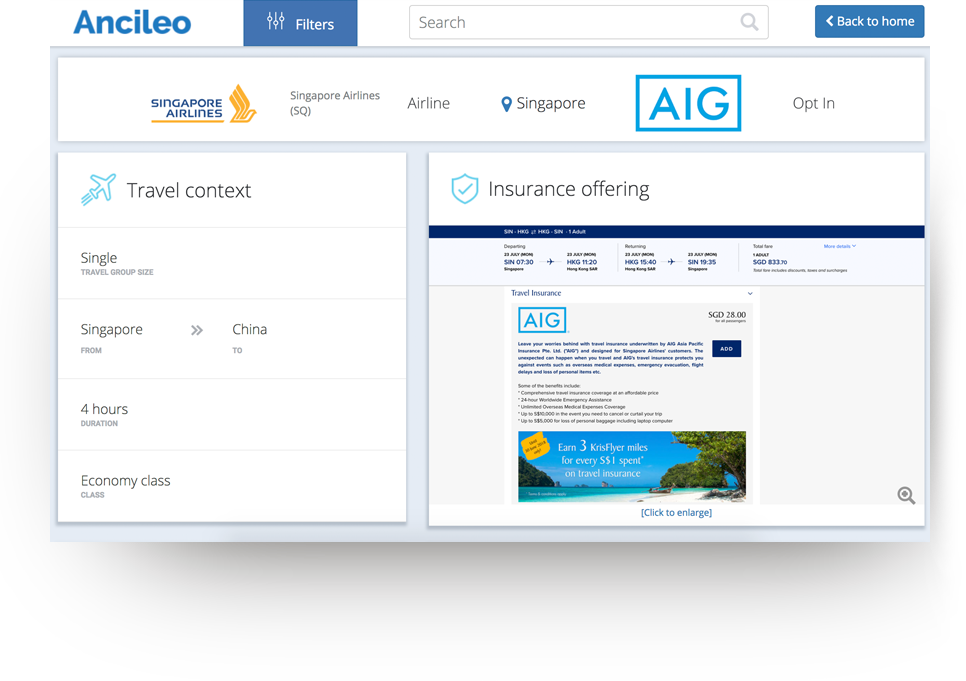This screenshot has height=681, width=966.
Task: Focus the Search input field
Action: click(588, 22)
